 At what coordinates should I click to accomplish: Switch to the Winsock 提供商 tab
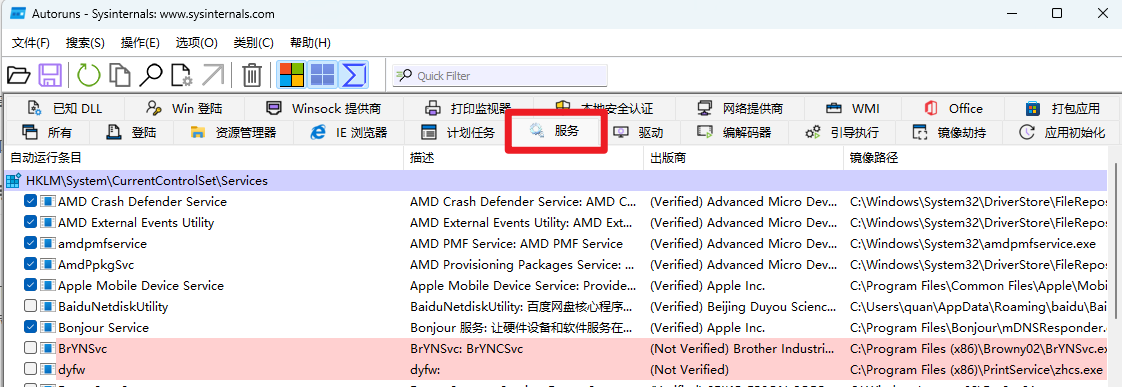click(323, 109)
